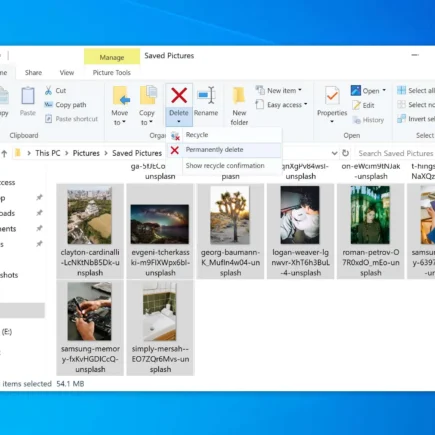Image resolution: width=435 pixels, height=435 pixels.
Task: Click the New folder icon
Action: coord(239,96)
